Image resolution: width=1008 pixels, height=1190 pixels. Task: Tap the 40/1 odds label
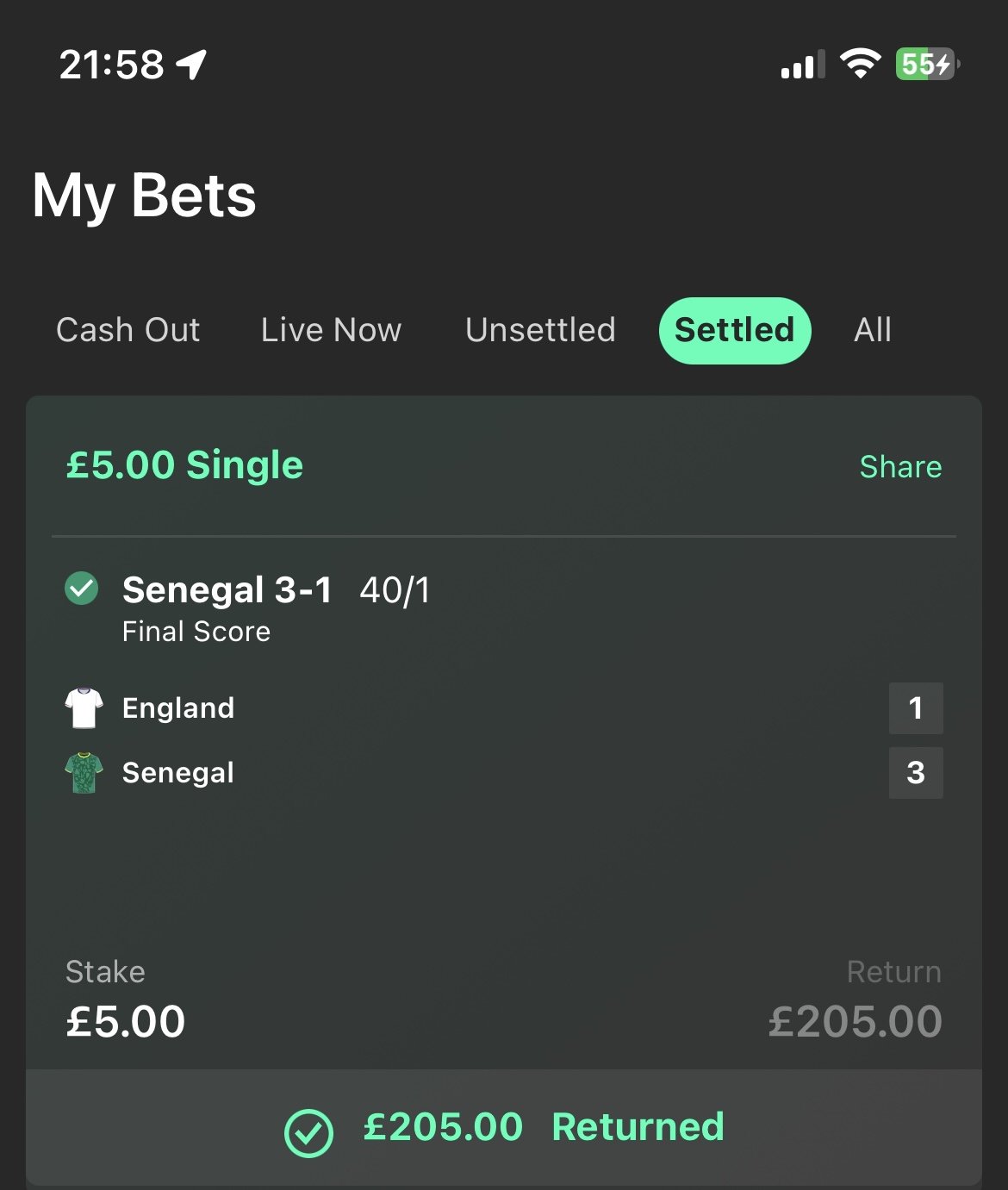pos(395,590)
